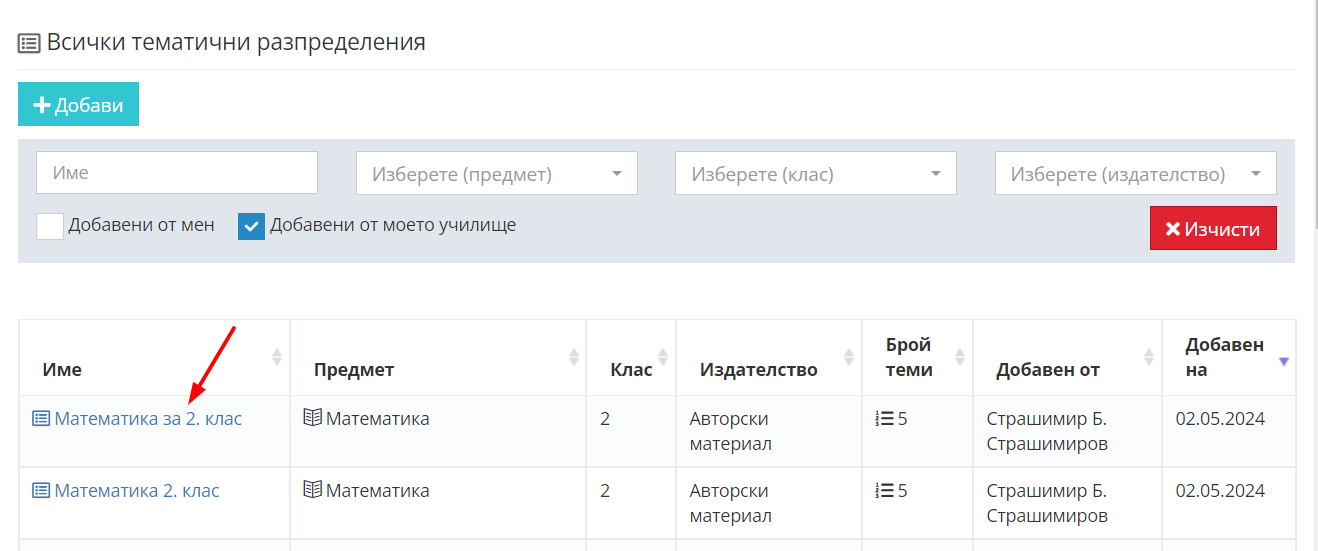Screen dimensions: 1318x551
Task: Click numbered-list icon in first Брой теми cell
Action: [884, 419]
